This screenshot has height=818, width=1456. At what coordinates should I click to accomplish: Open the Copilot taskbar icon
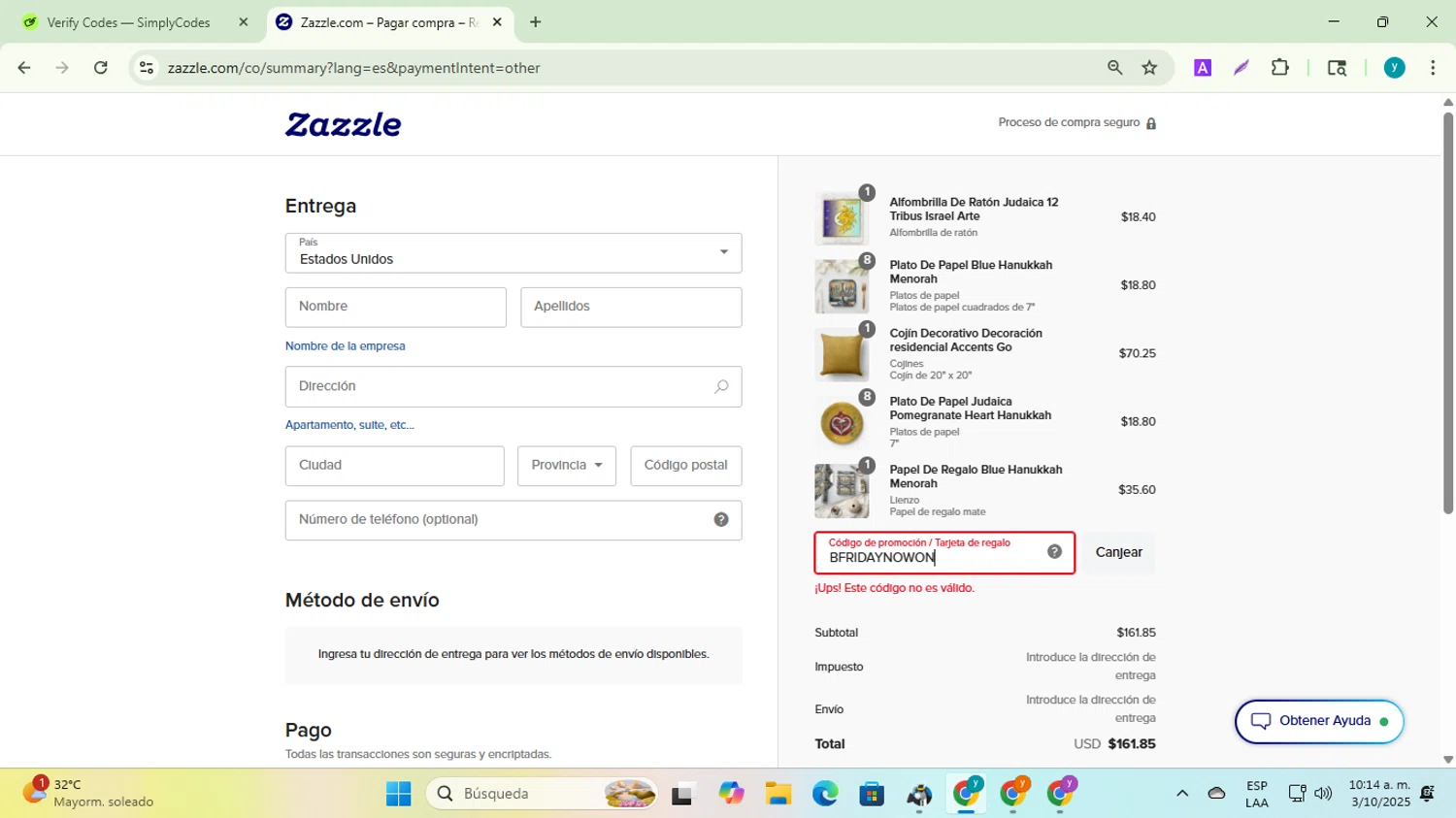coord(731,794)
